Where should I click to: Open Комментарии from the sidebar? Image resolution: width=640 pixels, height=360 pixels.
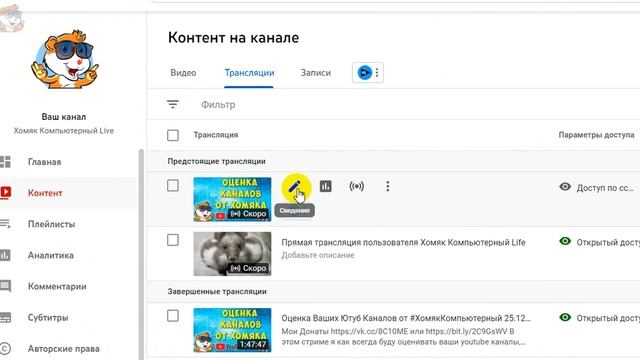point(57,287)
